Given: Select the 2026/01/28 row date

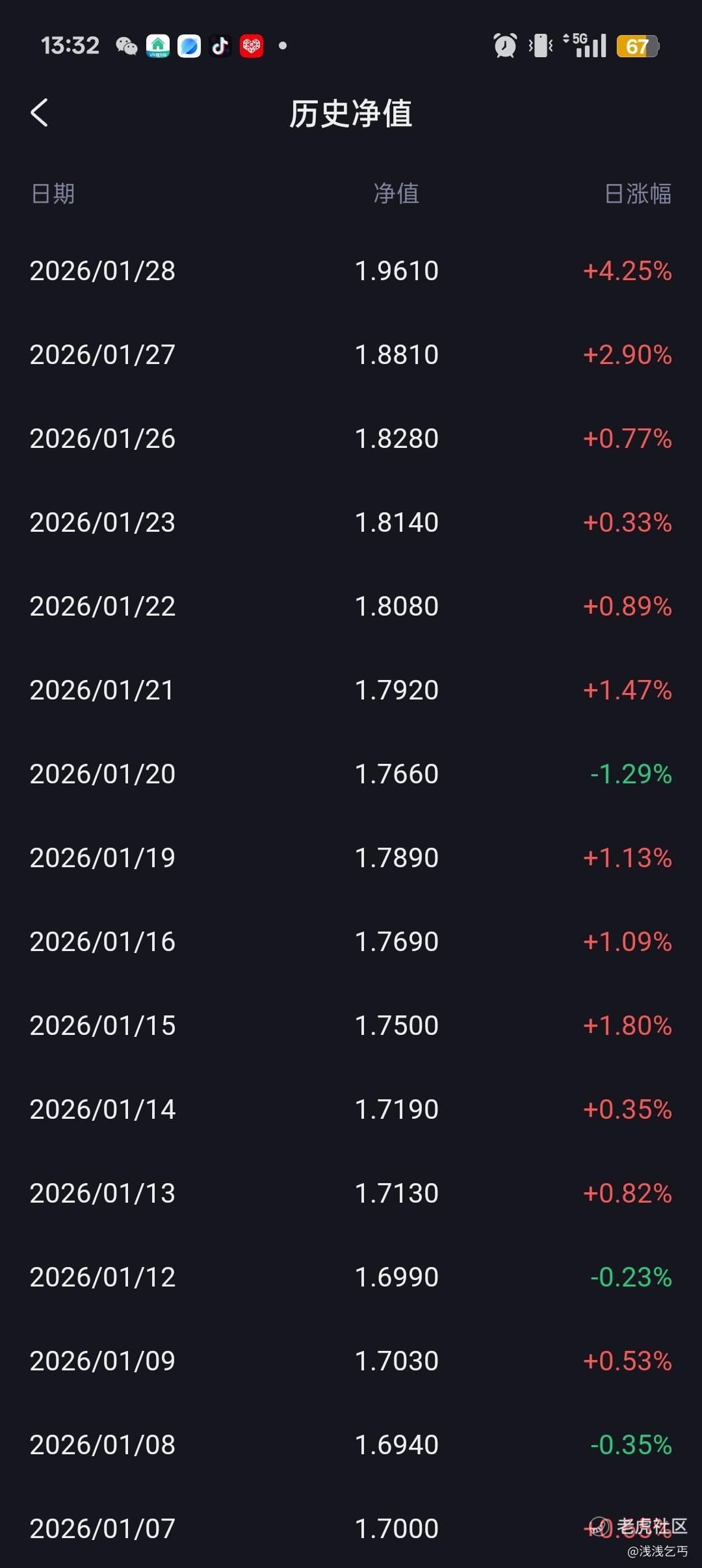Looking at the screenshot, I should coord(103,271).
